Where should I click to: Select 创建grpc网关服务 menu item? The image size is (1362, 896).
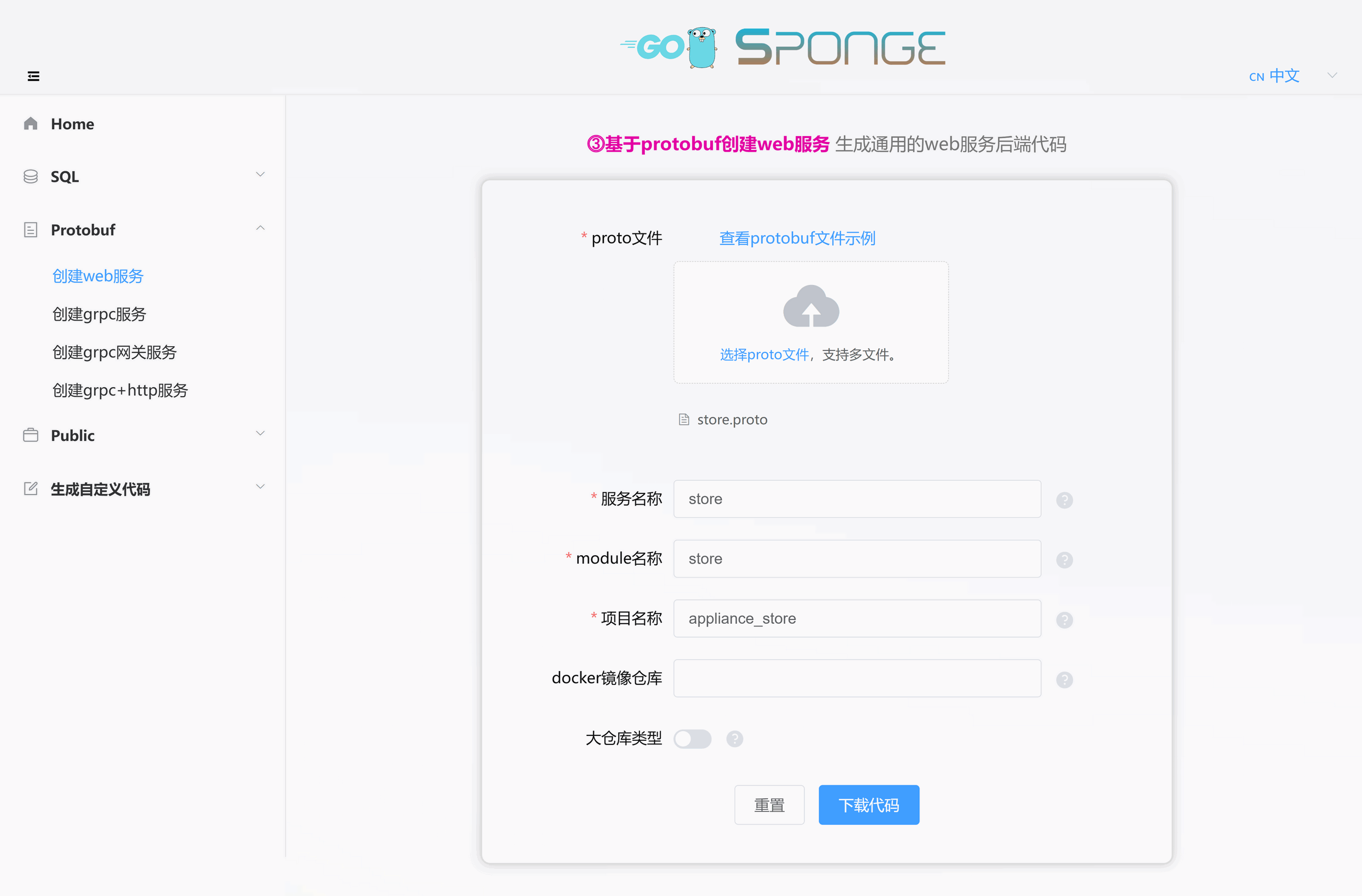(x=114, y=352)
